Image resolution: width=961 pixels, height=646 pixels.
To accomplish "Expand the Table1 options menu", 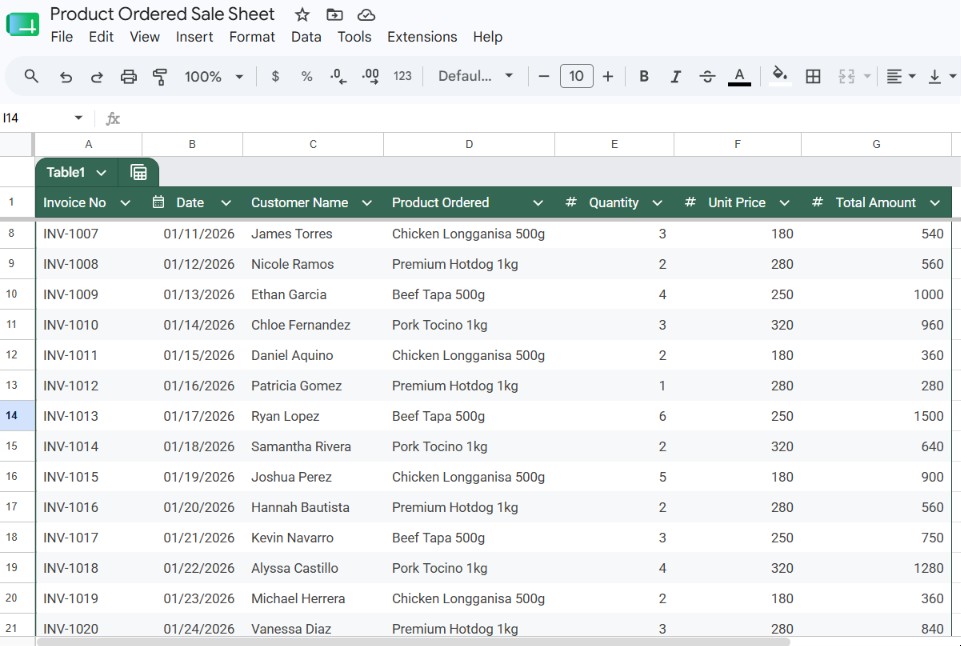I will (101, 173).
